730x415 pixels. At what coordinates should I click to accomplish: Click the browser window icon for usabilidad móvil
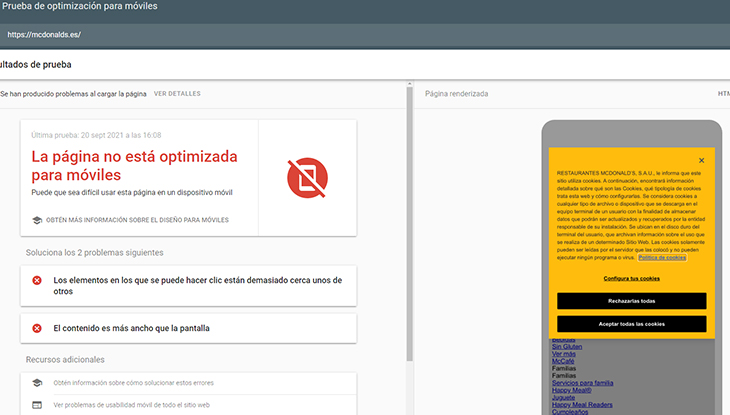click(x=37, y=405)
